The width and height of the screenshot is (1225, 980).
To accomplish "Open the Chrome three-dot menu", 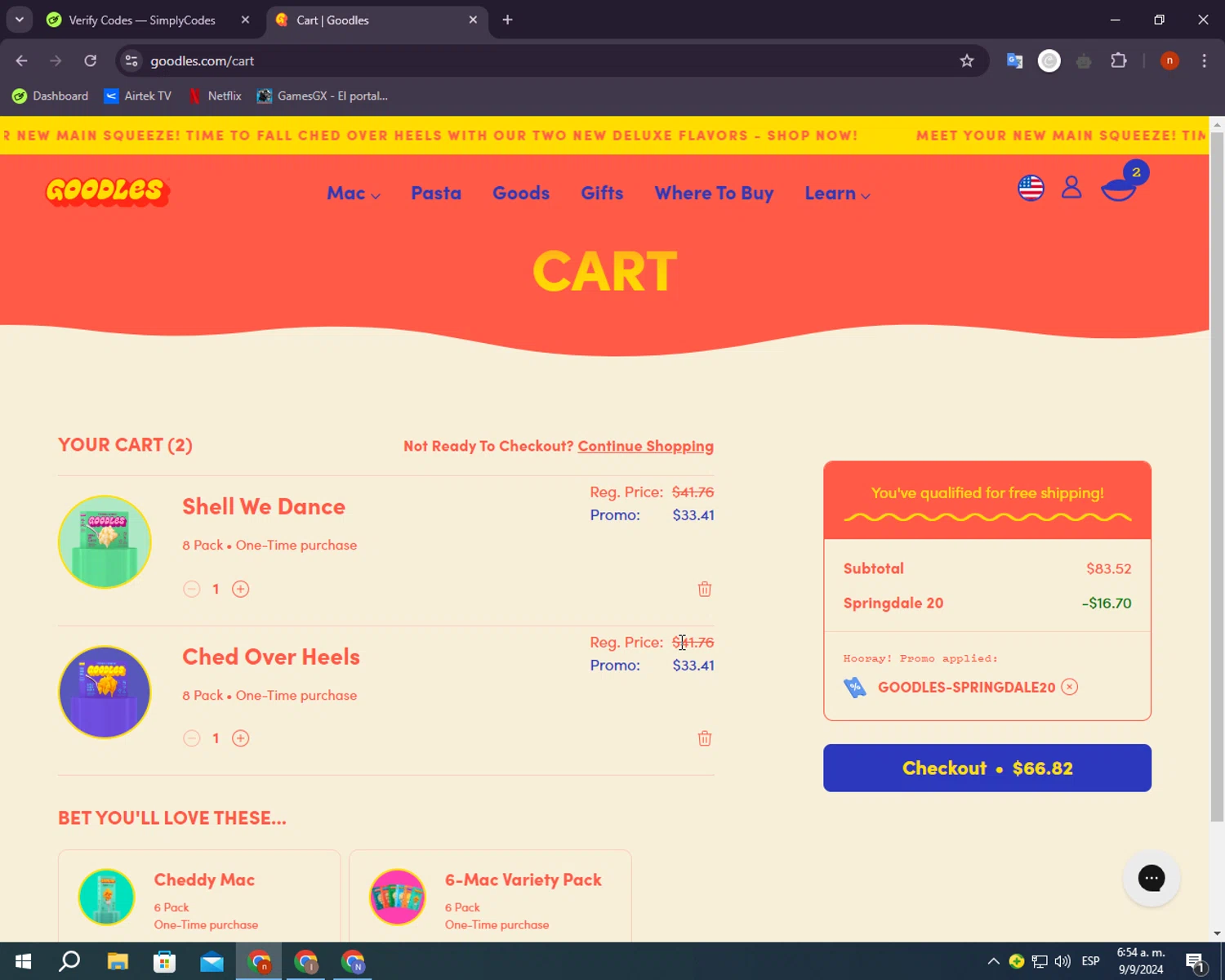I will (x=1204, y=61).
